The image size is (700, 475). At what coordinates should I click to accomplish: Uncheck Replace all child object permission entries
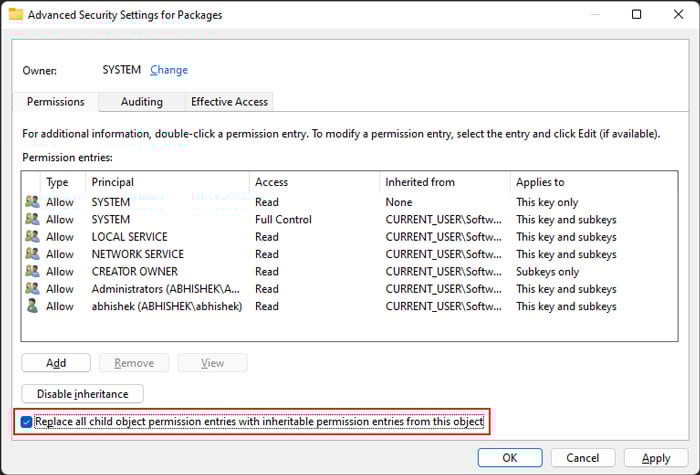(26, 422)
